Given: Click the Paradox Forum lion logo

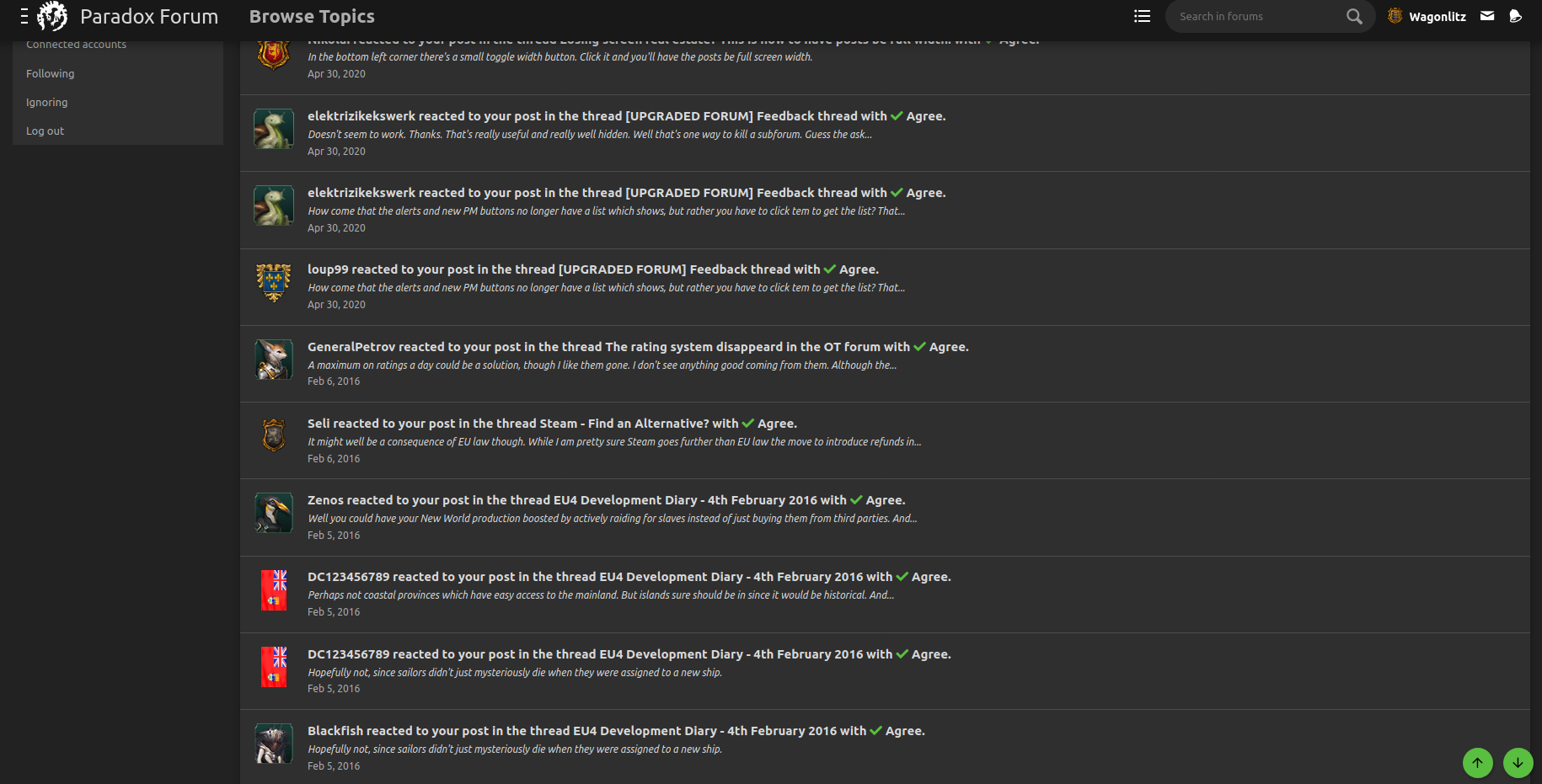Looking at the screenshot, I should coord(51,15).
